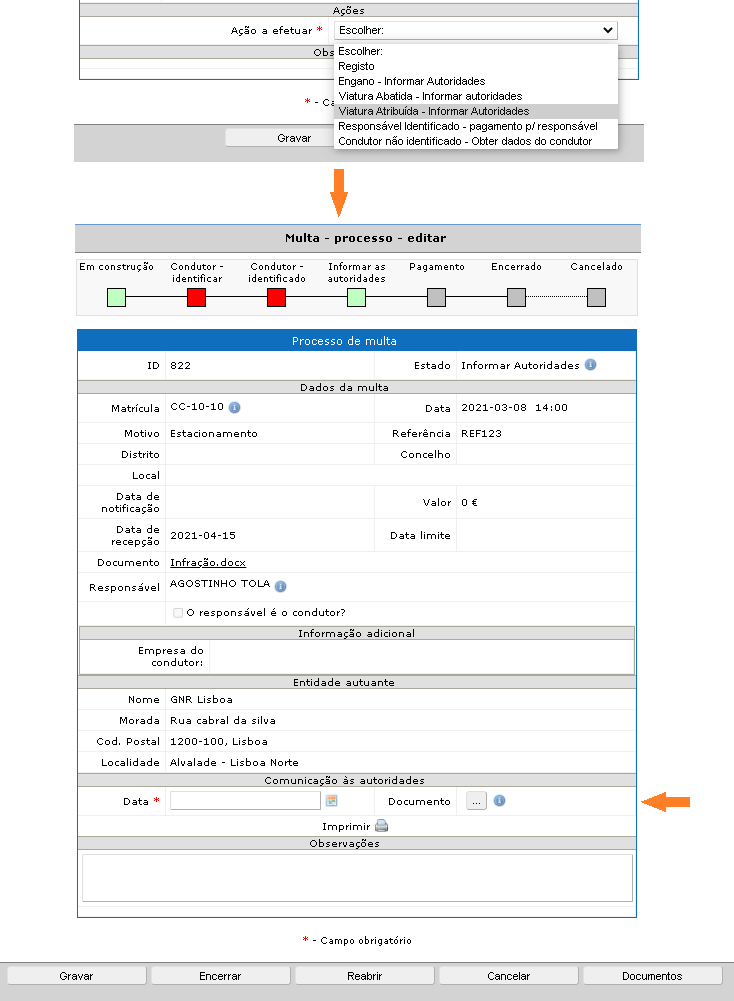Click the red Condutor - identificar status box
This screenshot has width=734, height=1001.
click(x=196, y=297)
